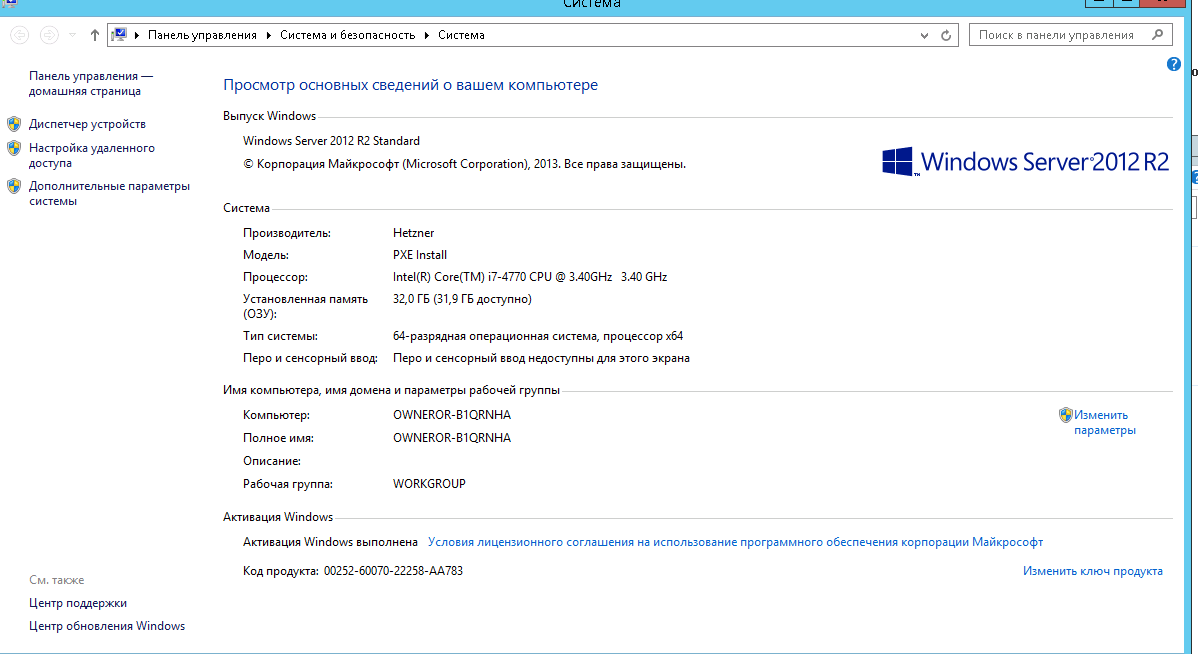Open Дополнительные параметры системы link
The image size is (1198, 654).
click(109, 193)
